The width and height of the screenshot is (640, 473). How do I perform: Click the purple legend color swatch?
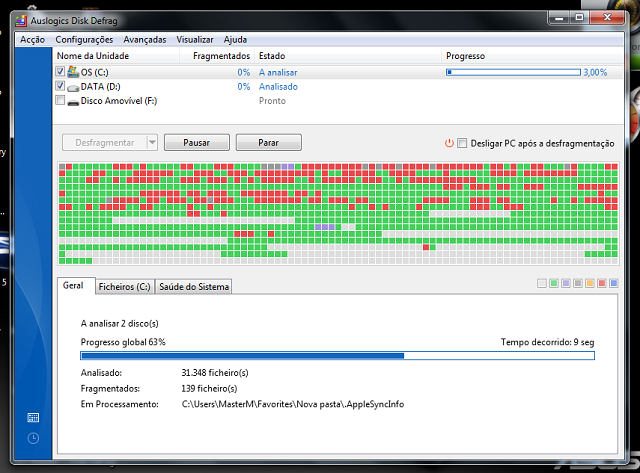coord(566,283)
